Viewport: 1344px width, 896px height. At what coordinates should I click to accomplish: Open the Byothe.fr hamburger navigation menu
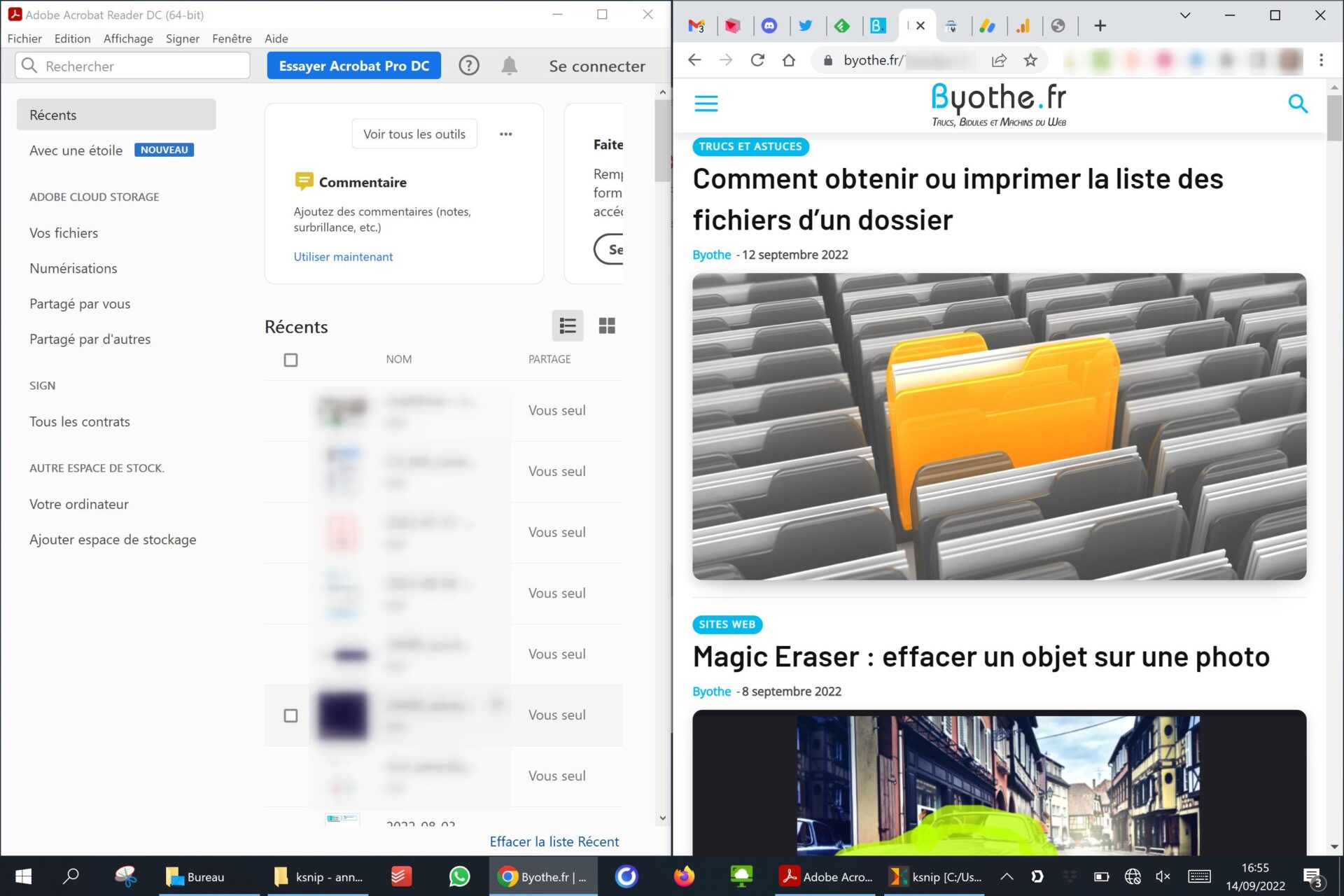(706, 103)
